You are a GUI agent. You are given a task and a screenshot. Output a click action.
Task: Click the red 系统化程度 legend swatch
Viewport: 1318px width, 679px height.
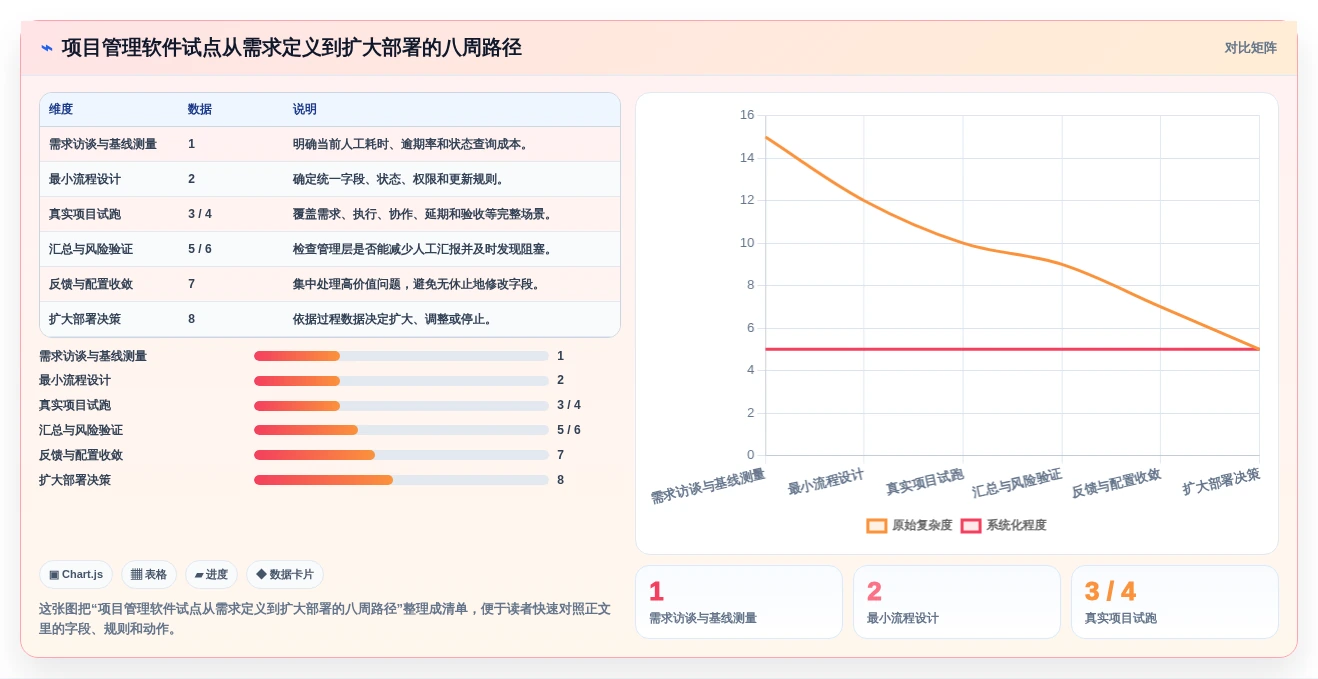click(971, 525)
